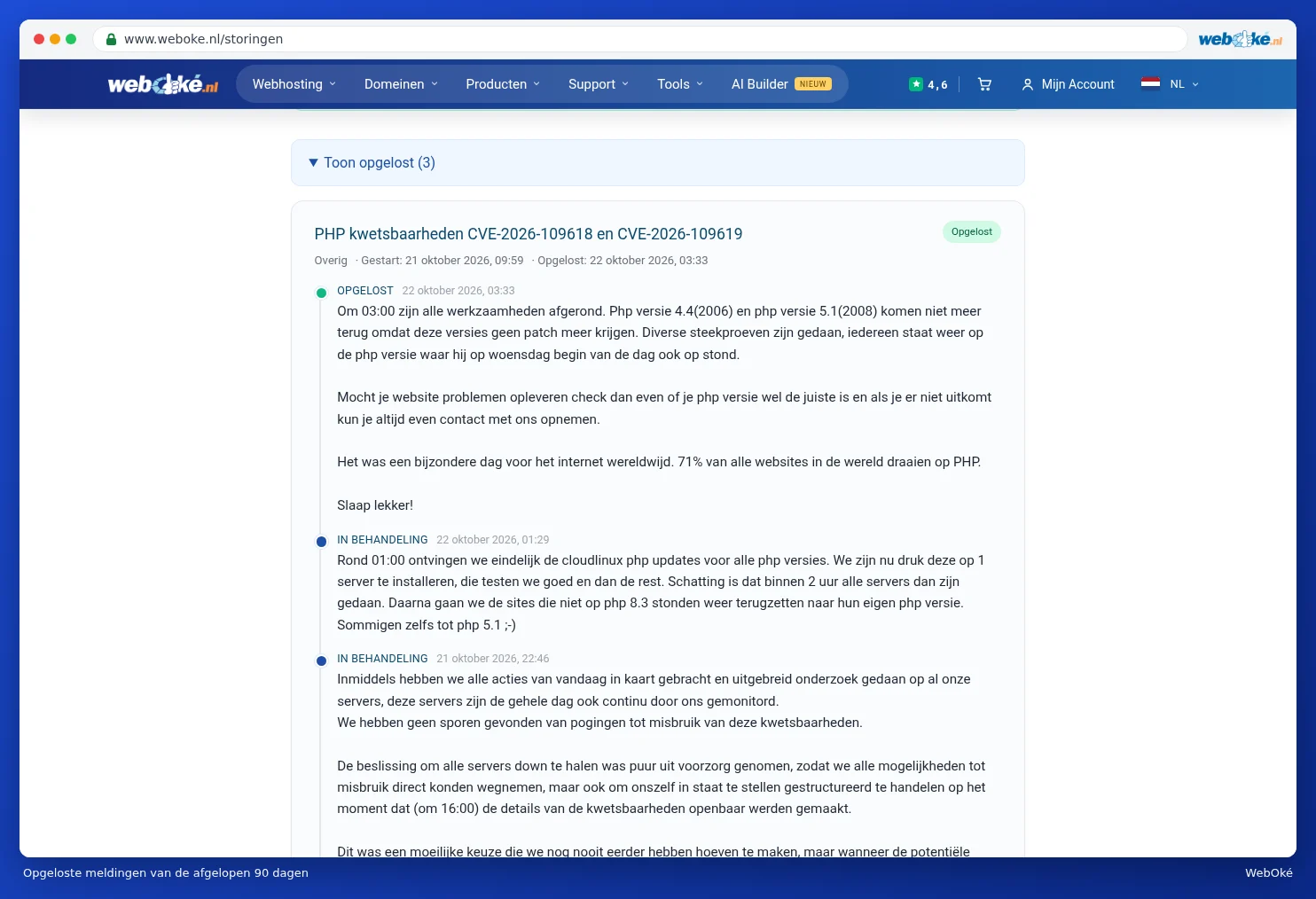Click the 4,6 rating score

coord(937,85)
